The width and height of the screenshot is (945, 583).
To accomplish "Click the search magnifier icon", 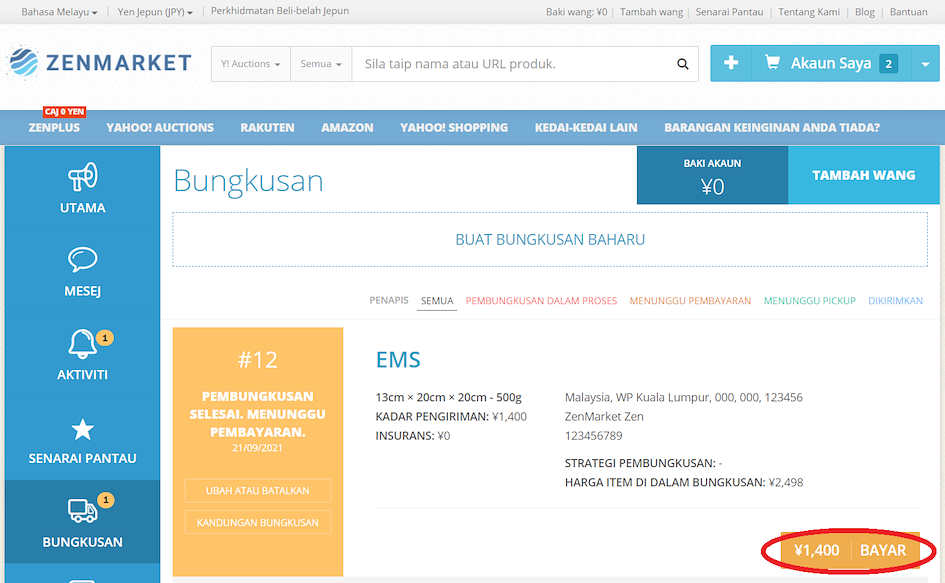I will 682,64.
